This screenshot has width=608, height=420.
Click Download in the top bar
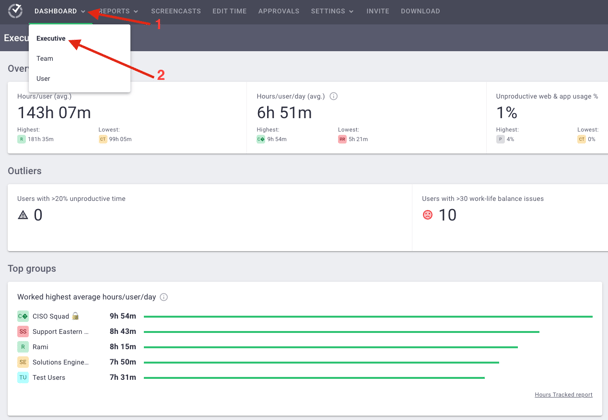point(420,11)
